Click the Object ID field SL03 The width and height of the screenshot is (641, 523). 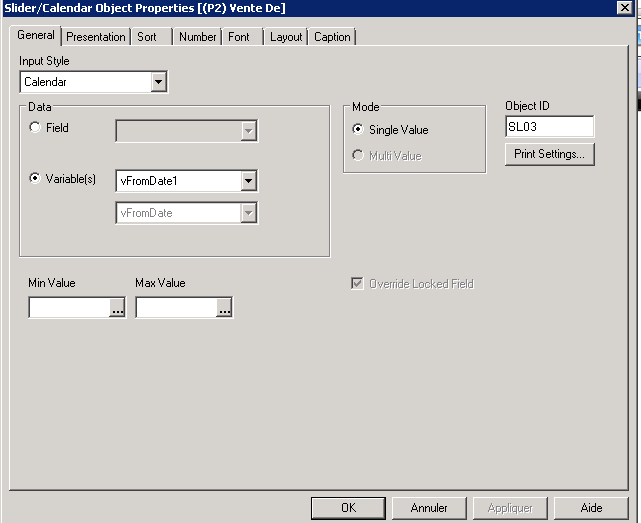click(549, 126)
